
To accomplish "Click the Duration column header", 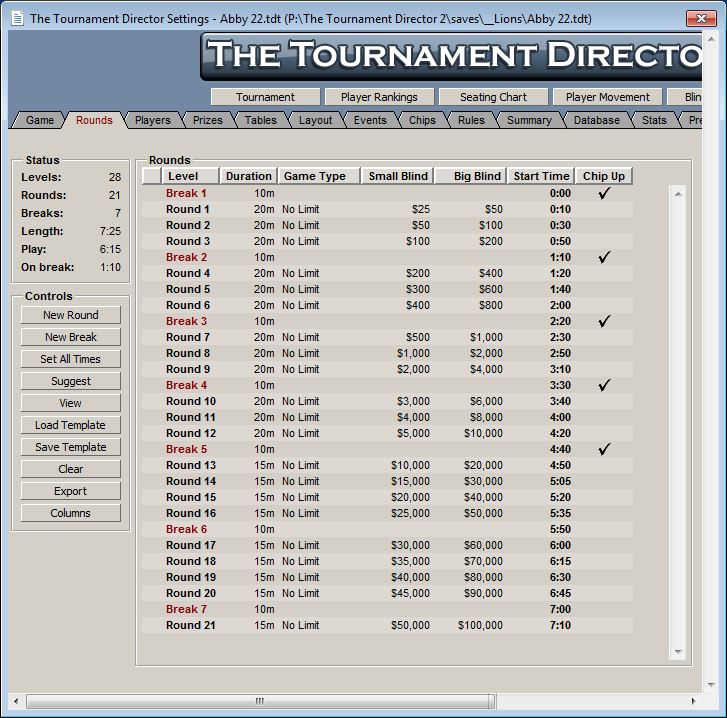I will pyautogui.click(x=249, y=176).
